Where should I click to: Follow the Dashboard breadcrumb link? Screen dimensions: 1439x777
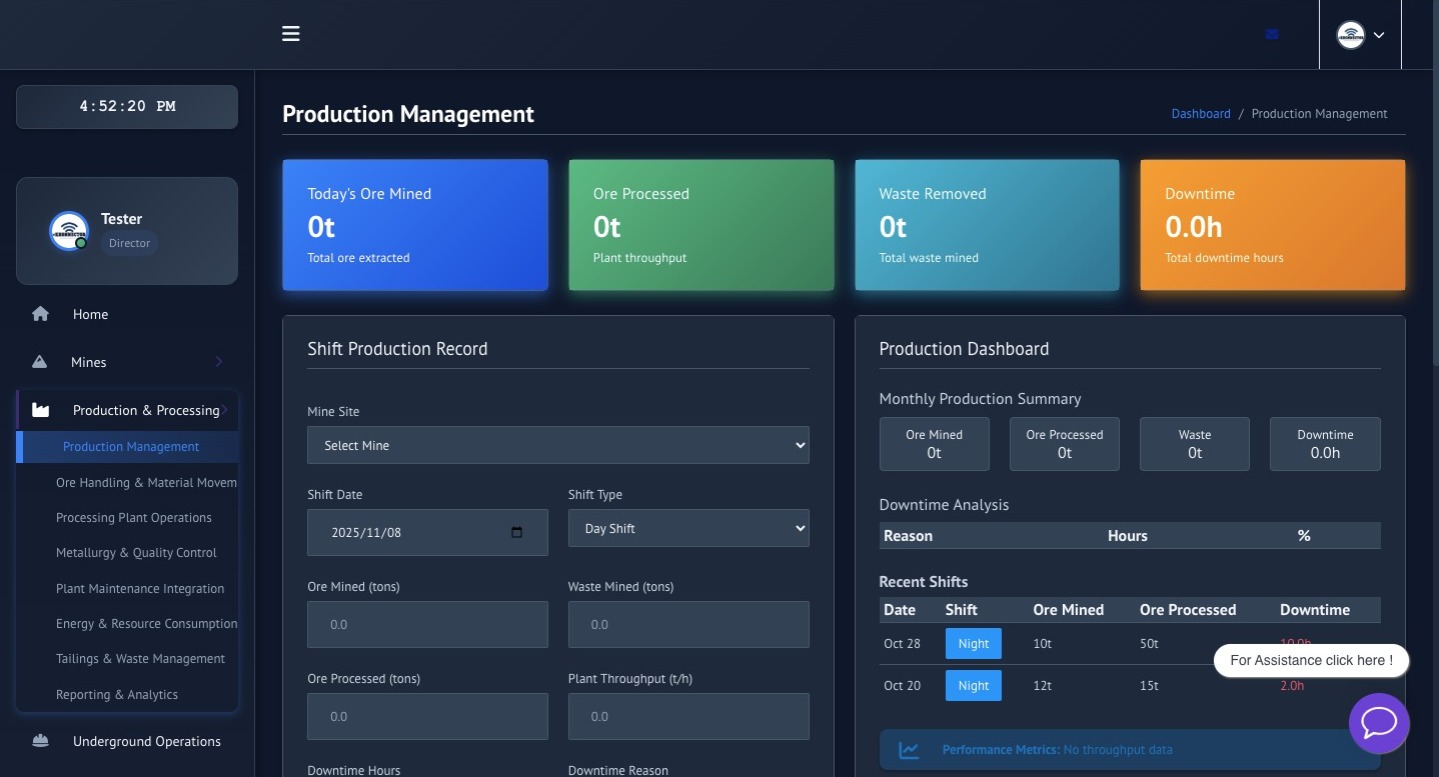[1200, 113]
